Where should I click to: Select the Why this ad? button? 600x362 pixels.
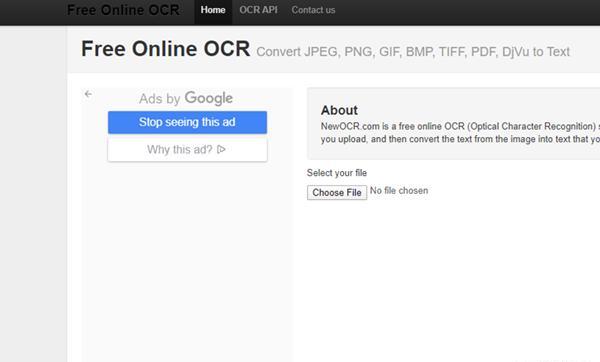(x=187, y=150)
